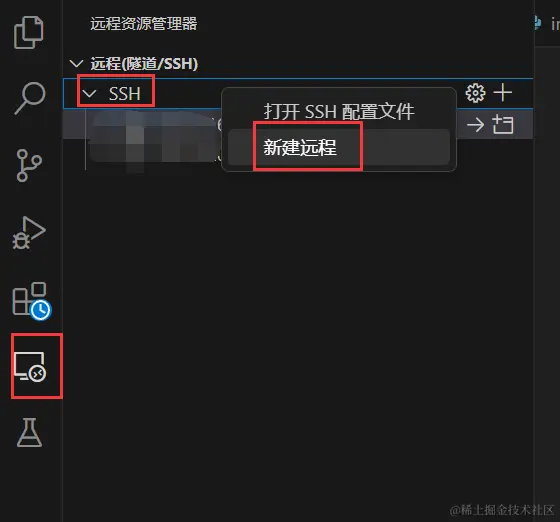Viewport: 560px width, 522px height.
Task: Switch to the partially visible editor tab
Action: [x=547, y=24]
